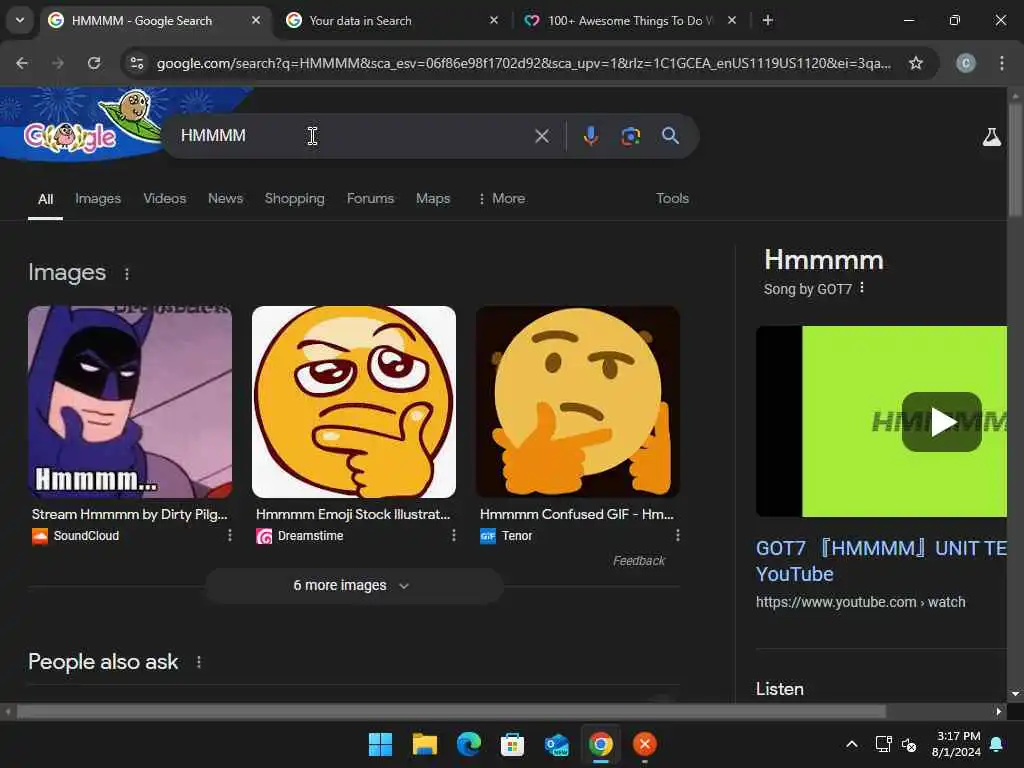The height and width of the screenshot is (768, 1024).
Task: Go back with the browser back arrow
Action: click(x=22, y=63)
